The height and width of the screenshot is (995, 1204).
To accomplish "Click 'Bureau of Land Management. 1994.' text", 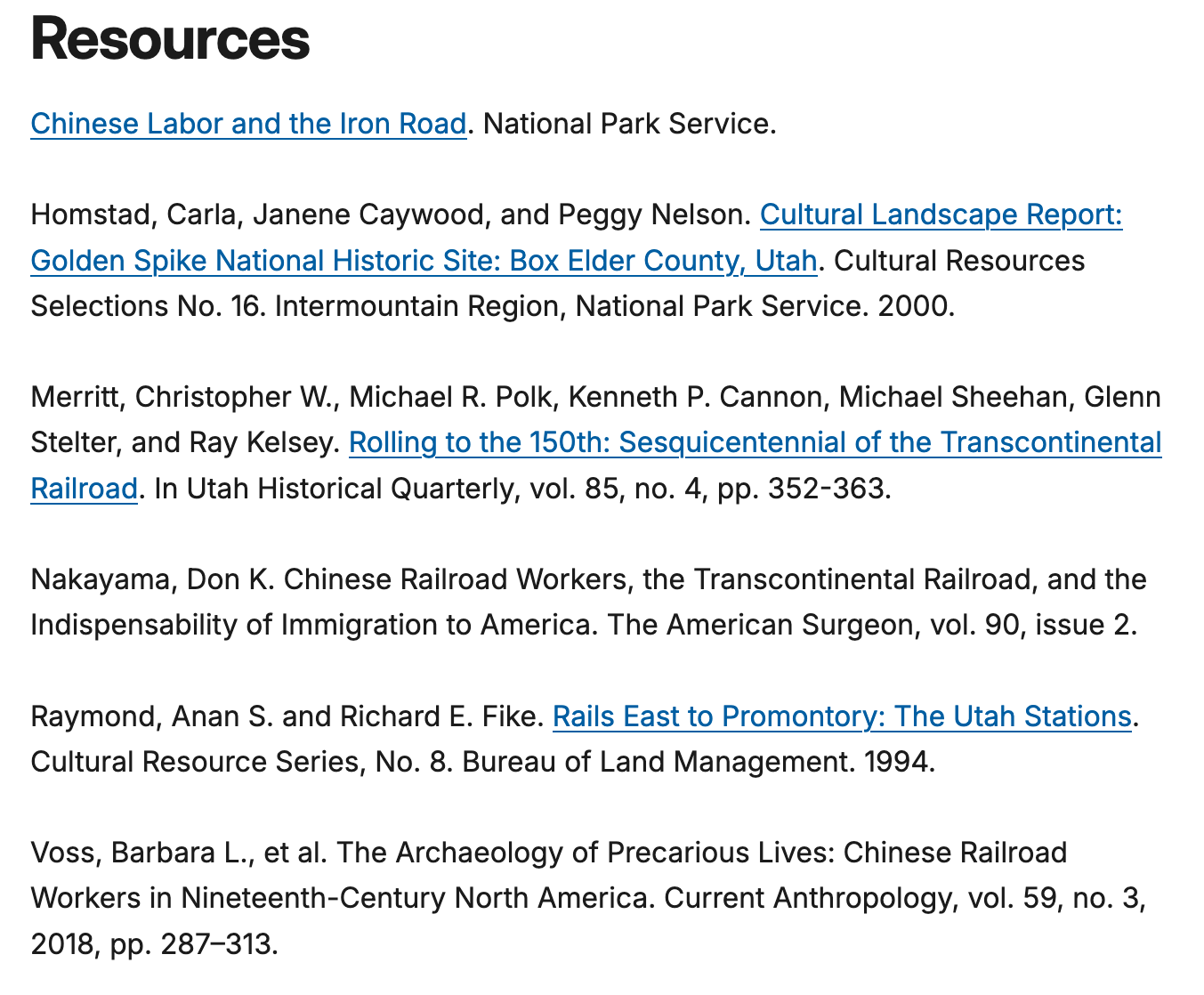I will pyautogui.click(x=699, y=763).
